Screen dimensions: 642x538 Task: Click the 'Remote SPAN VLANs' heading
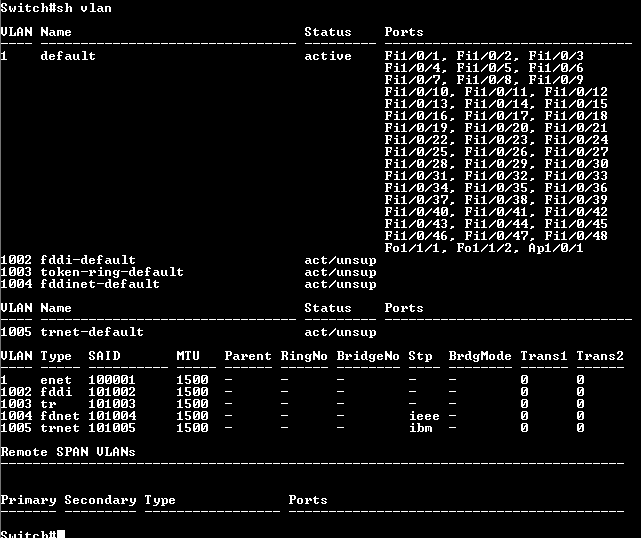point(68,452)
